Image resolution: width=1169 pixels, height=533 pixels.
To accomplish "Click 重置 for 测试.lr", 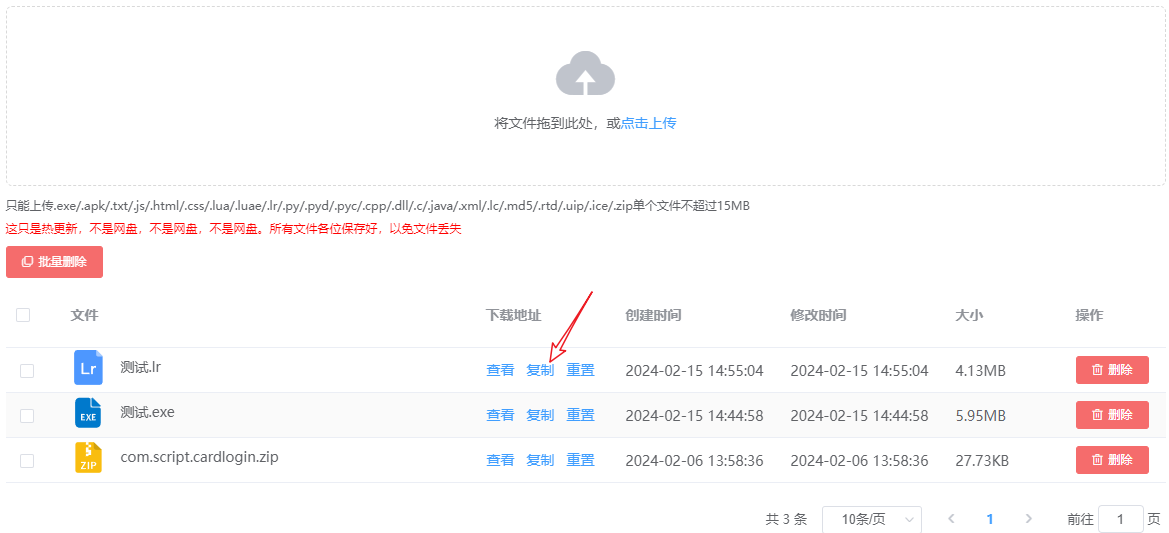I will [581, 370].
